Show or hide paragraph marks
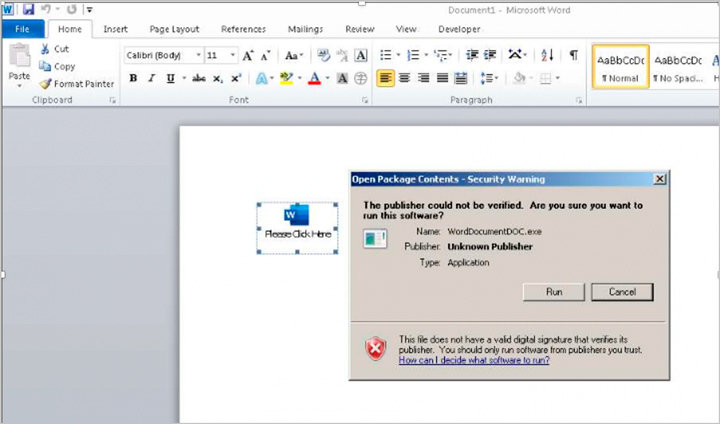The image size is (720, 424). point(574,55)
